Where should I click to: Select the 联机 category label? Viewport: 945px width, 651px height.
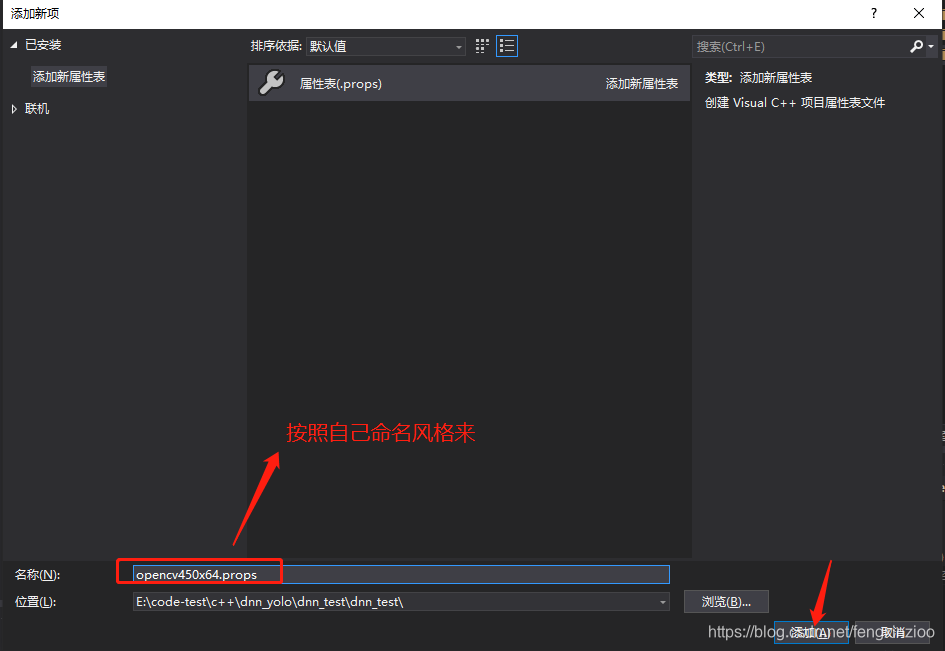point(37,109)
